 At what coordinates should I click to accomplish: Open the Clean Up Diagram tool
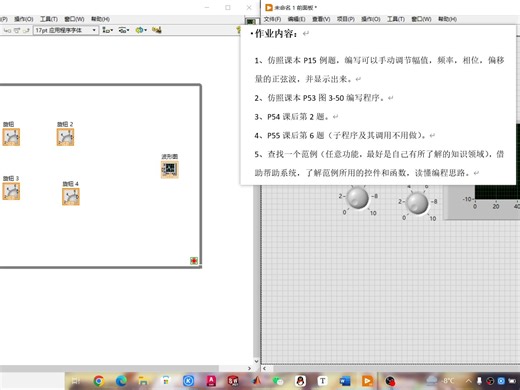coord(156,30)
